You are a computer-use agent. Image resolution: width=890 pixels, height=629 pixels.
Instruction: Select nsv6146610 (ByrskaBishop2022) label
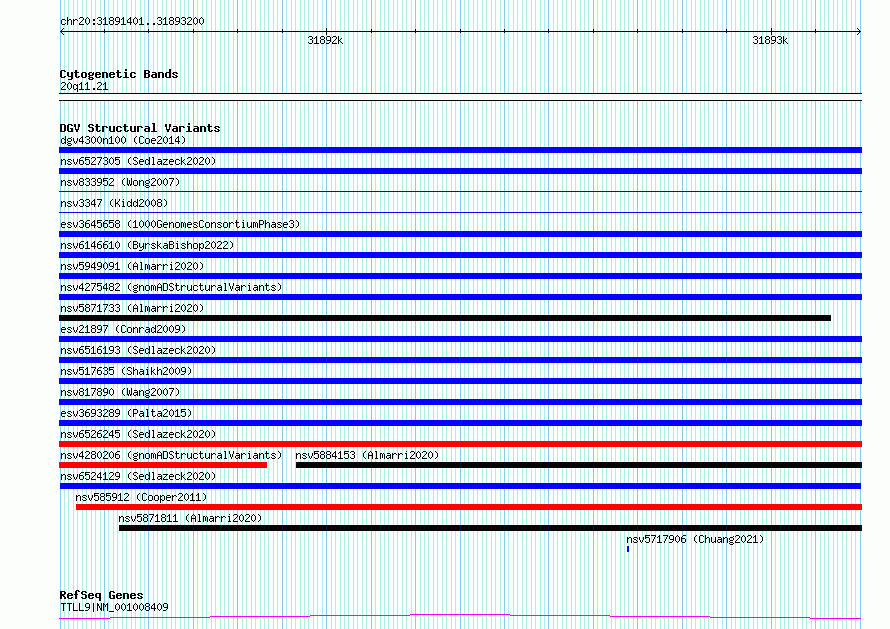147,245
